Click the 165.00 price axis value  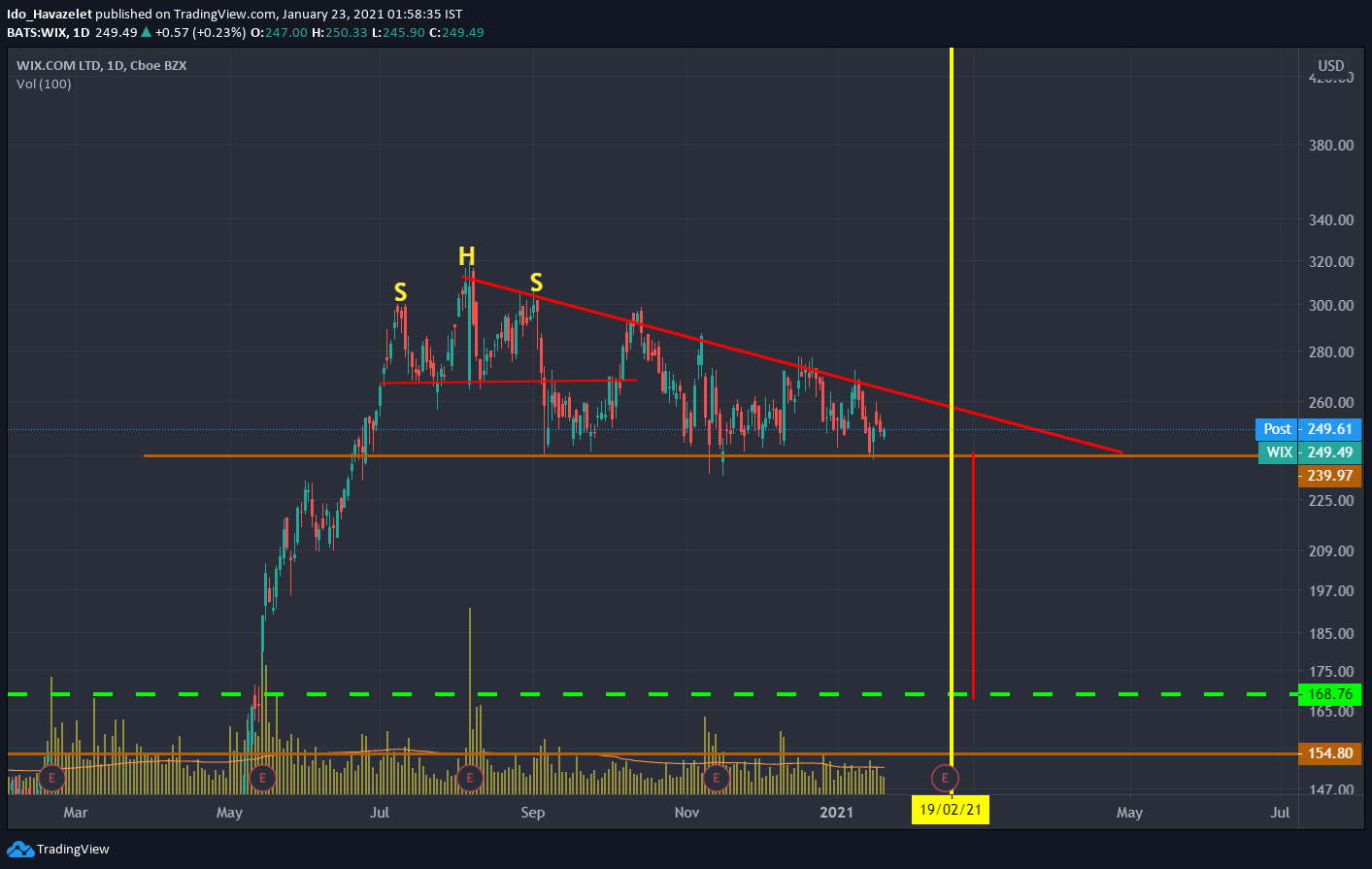1331,712
